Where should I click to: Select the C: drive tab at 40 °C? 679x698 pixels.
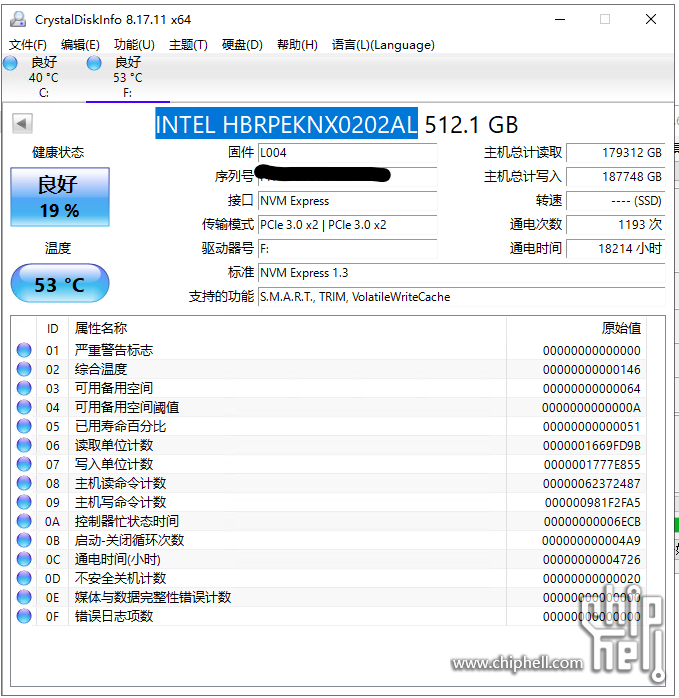tap(44, 77)
